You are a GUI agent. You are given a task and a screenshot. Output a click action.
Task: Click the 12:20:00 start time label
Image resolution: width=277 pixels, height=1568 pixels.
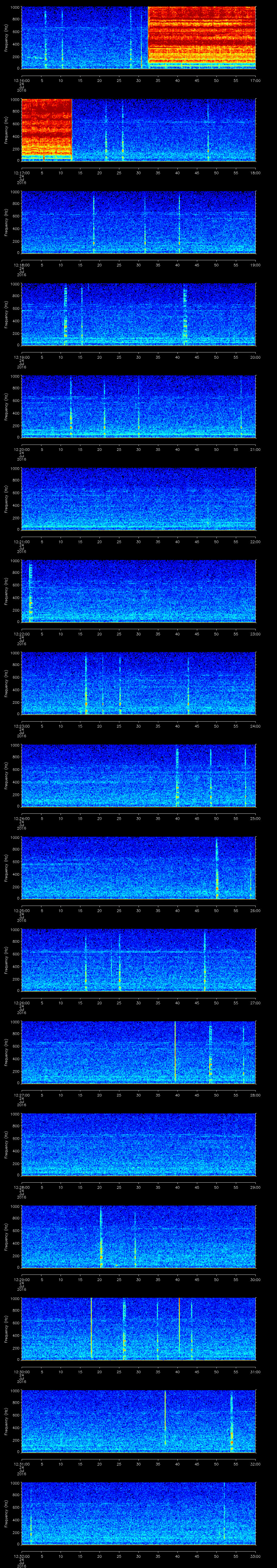[21, 449]
